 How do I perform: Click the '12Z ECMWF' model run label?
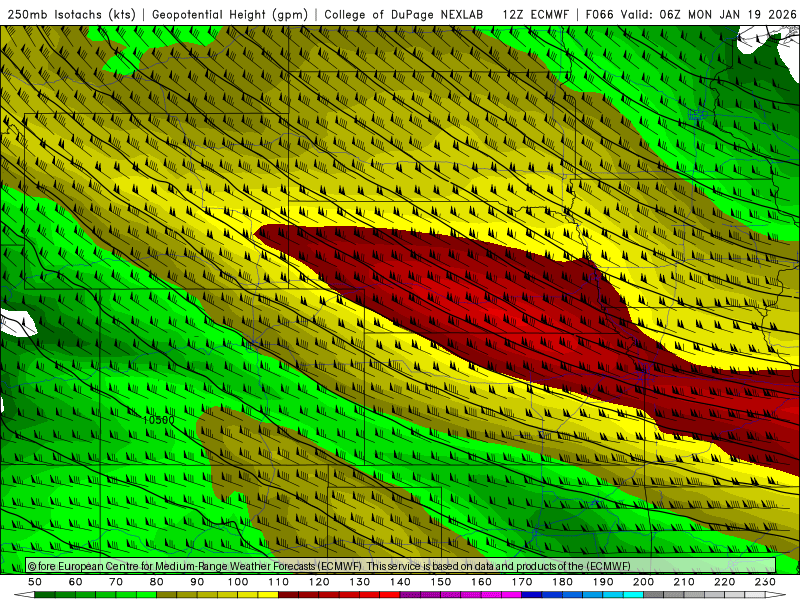click(x=535, y=14)
